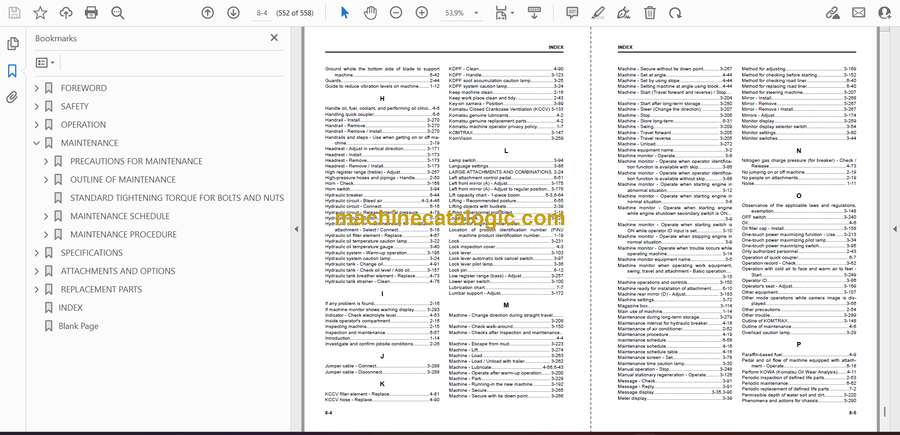Click the delete trash icon
The width and height of the screenshot is (900, 435).
[x=650, y=13]
